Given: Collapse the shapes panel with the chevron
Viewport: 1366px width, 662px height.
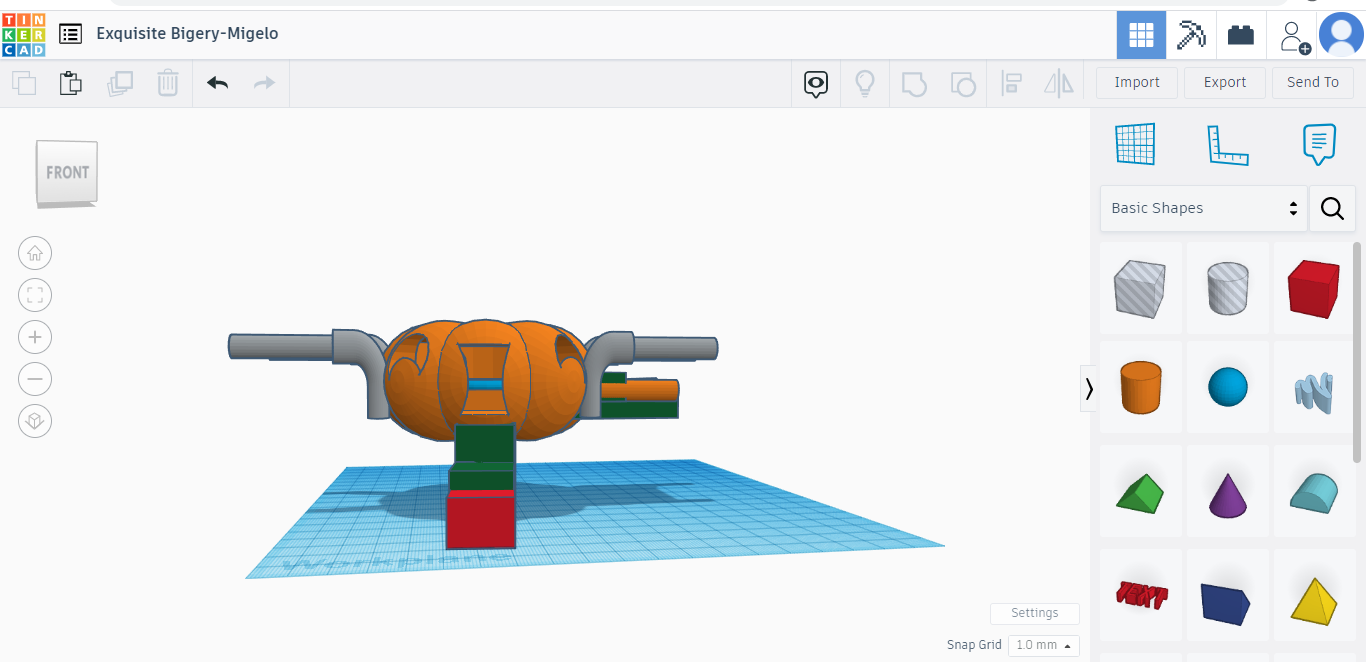Looking at the screenshot, I should pos(1088,388).
